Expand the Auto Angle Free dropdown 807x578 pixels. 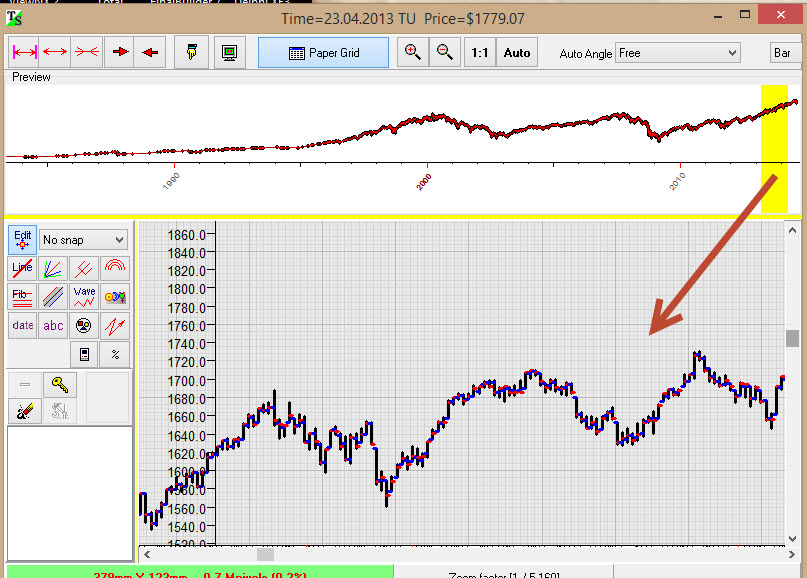point(677,53)
